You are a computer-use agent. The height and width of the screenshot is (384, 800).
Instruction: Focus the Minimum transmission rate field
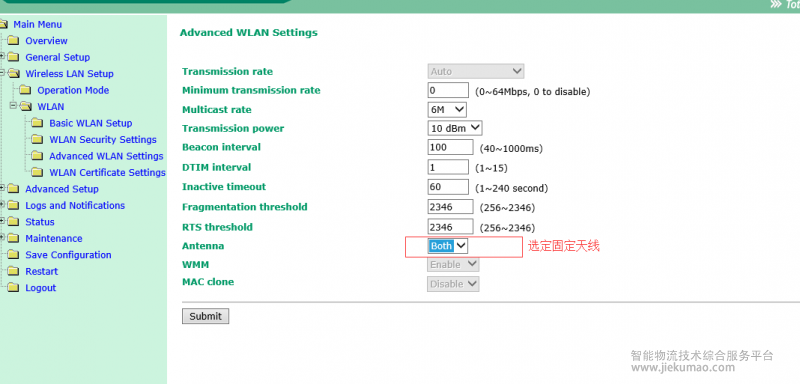(x=448, y=90)
